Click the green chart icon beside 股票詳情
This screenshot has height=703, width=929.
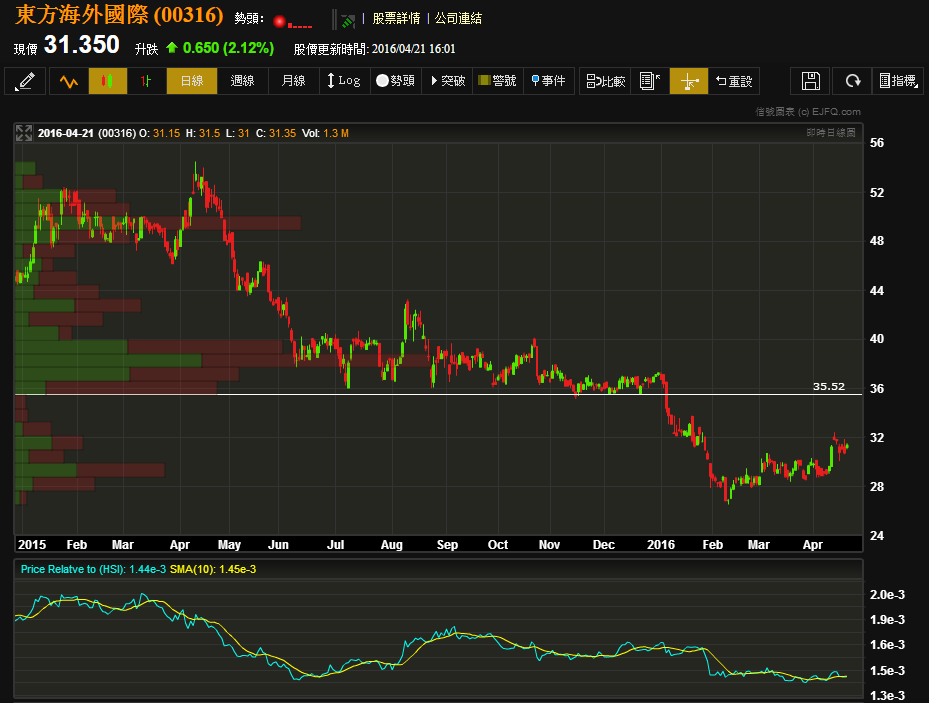point(348,21)
